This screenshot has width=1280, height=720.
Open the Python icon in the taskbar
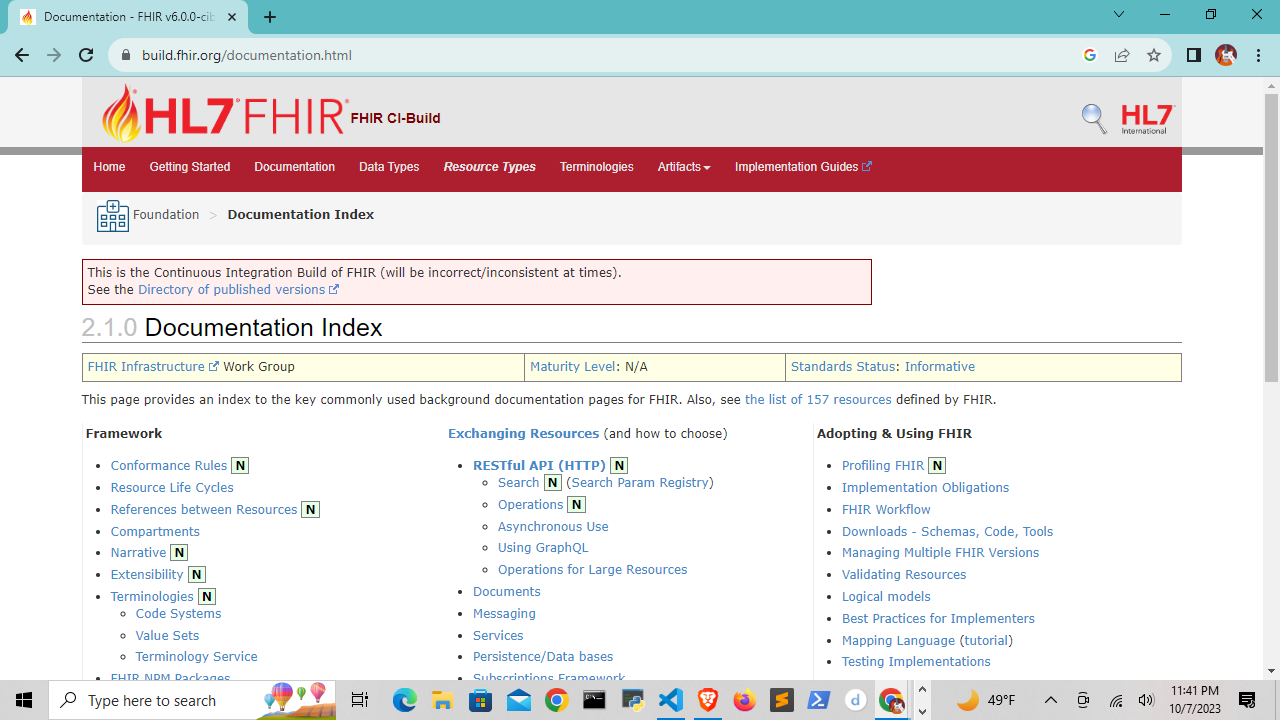[x=632, y=700]
